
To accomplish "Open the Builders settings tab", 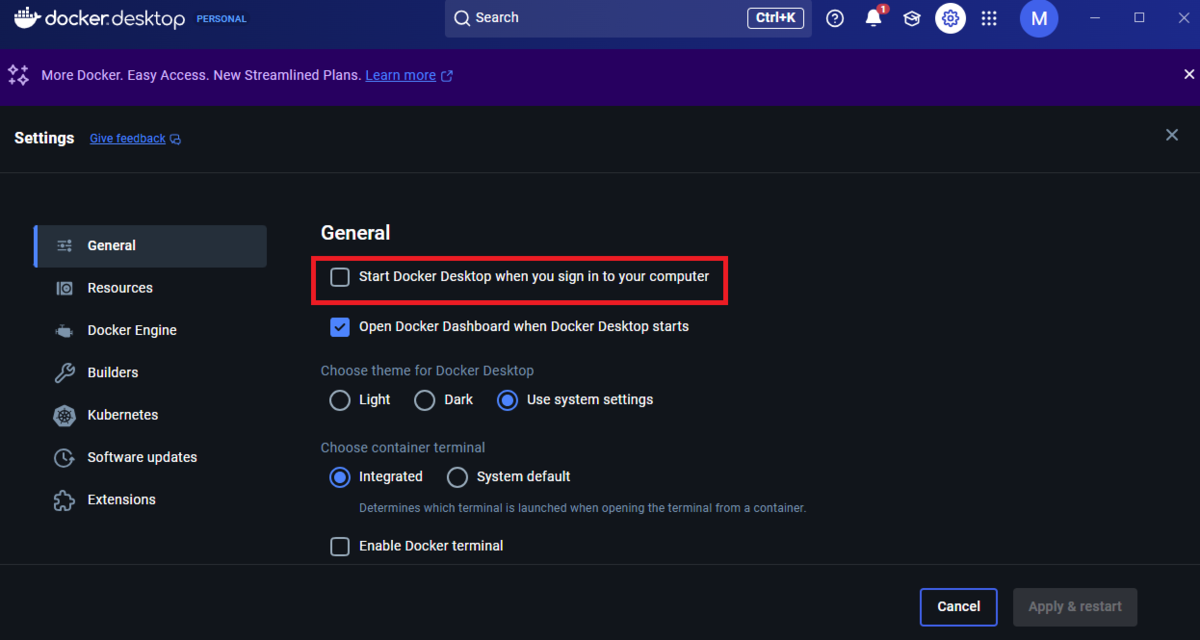I will click(150, 372).
